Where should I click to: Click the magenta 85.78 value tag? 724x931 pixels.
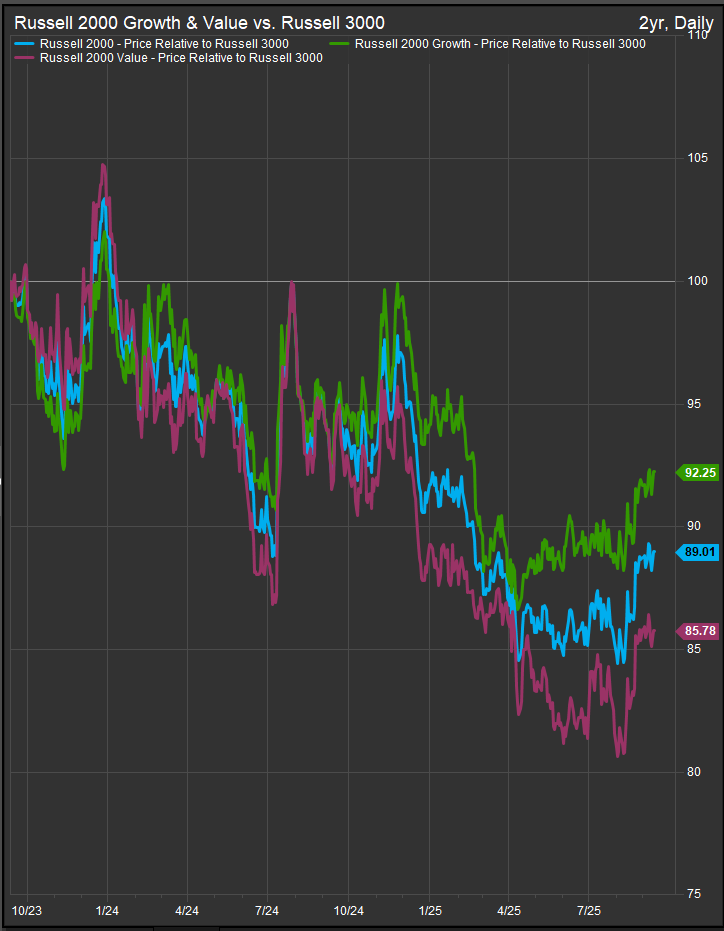(699, 631)
